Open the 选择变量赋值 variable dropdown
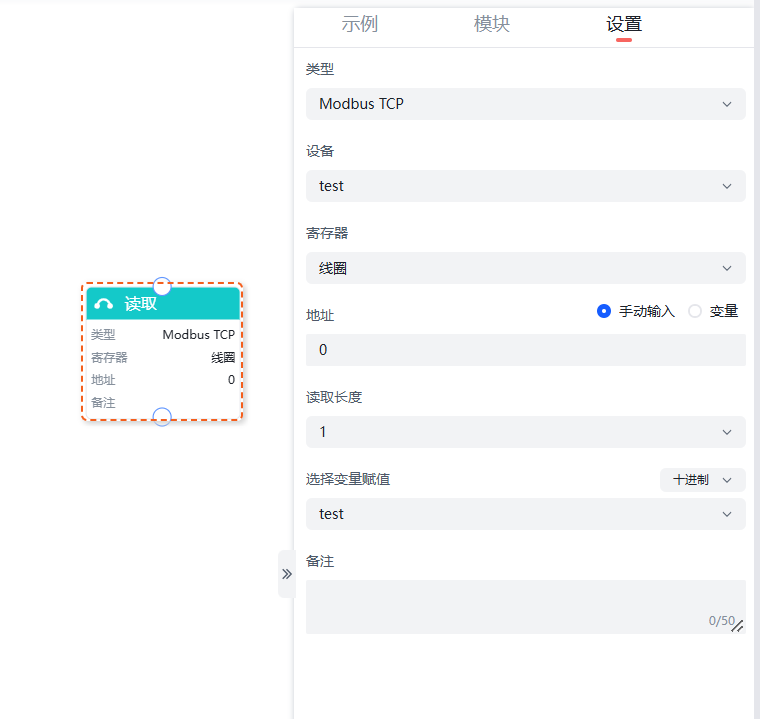The width and height of the screenshot is (760, 719). click(525, 514)
